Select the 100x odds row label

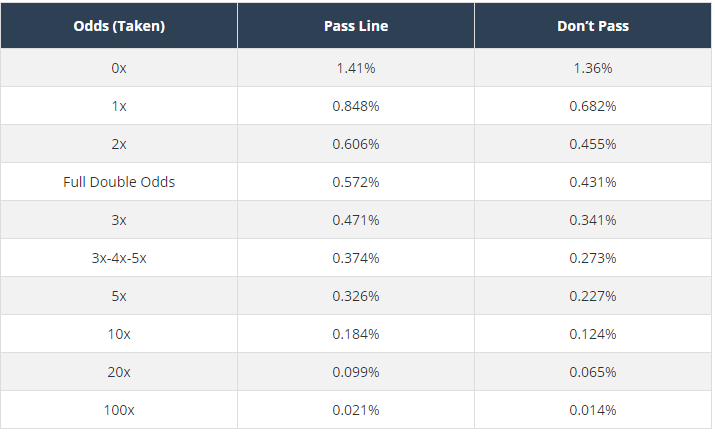(x=119, y=410)
